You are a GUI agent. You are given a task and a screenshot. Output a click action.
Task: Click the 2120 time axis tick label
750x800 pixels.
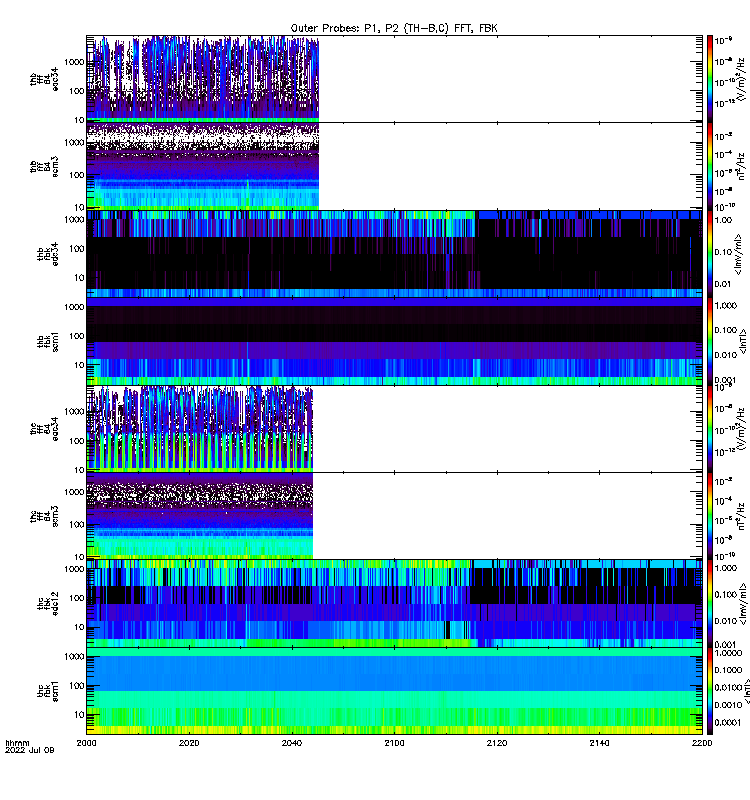point(497,743)
